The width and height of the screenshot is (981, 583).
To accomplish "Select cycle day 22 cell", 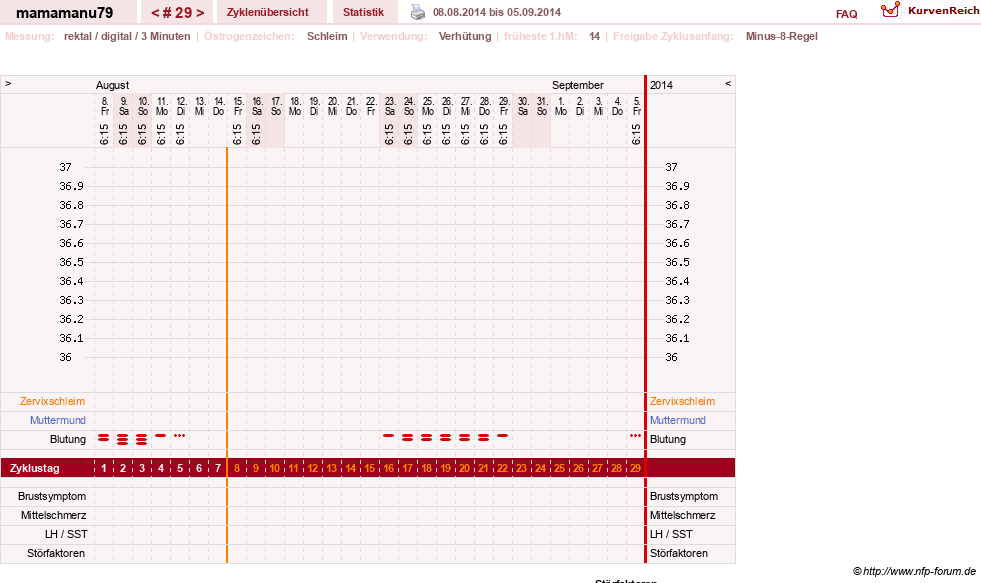I will click(x=502, y=468).
